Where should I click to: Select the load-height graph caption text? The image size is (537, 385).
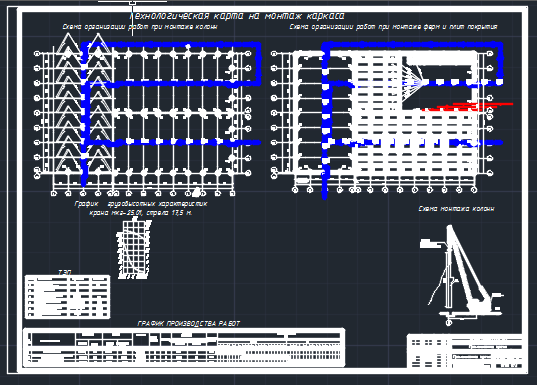pos(141,208)
